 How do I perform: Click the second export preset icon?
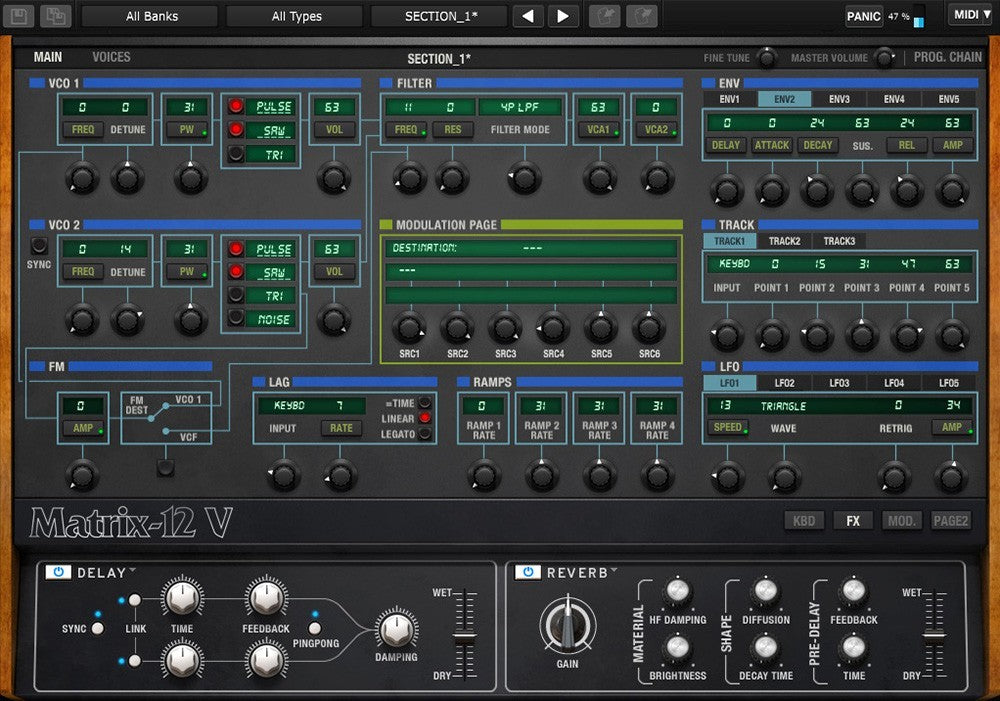(x=642, y=16)
